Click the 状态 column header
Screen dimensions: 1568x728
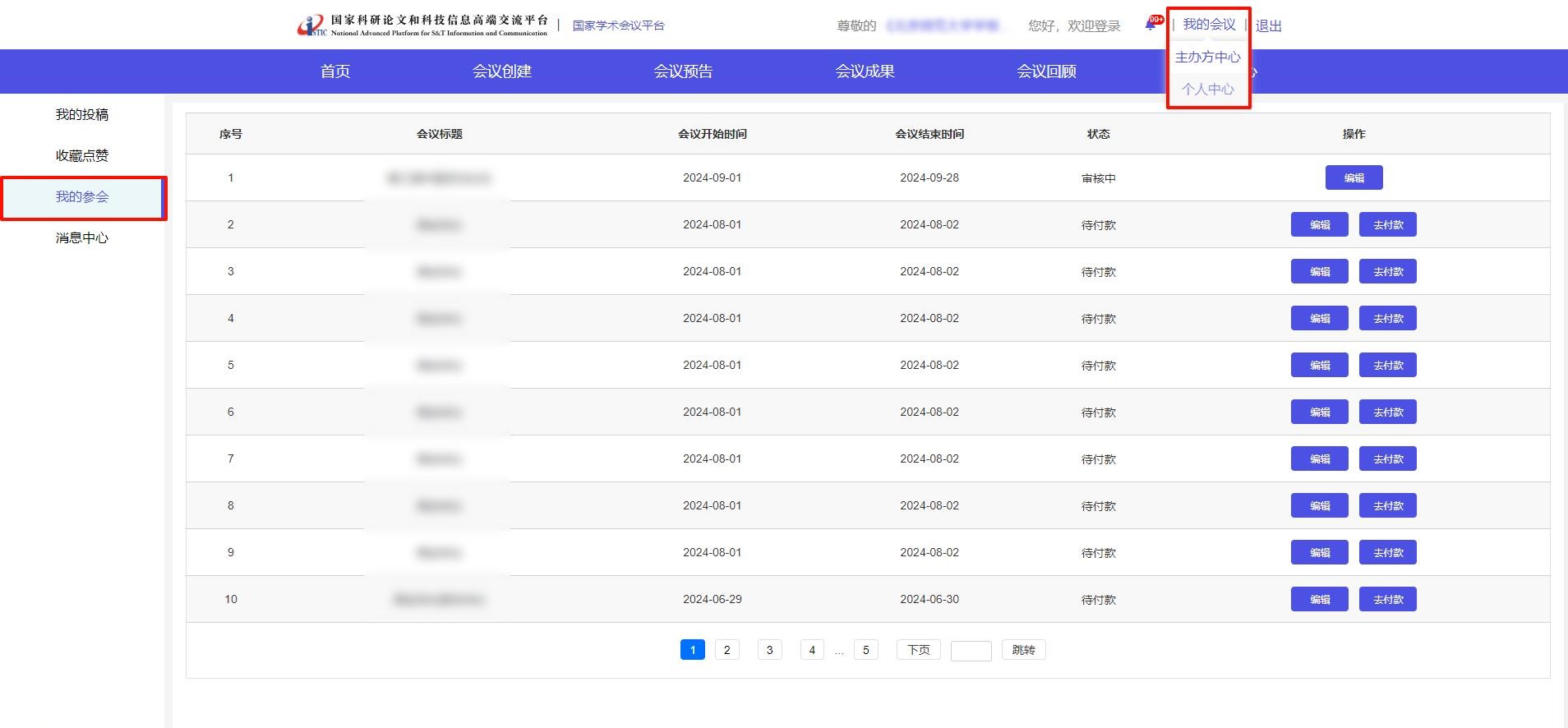point(1099,134)
